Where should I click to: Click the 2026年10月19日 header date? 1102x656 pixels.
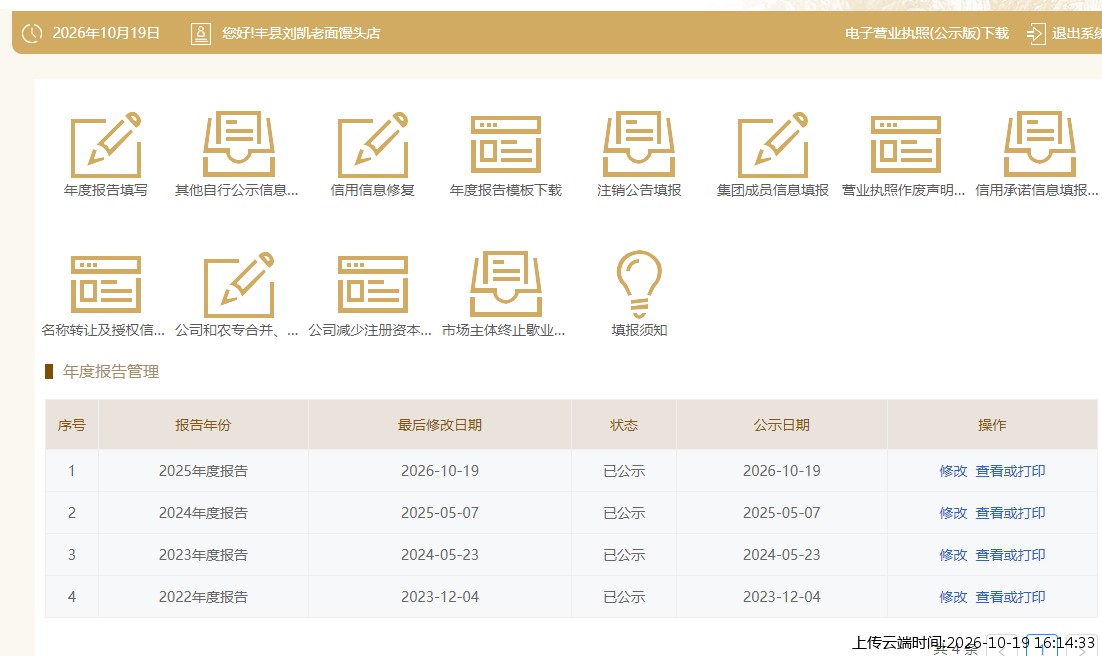(x=106, y=33)
